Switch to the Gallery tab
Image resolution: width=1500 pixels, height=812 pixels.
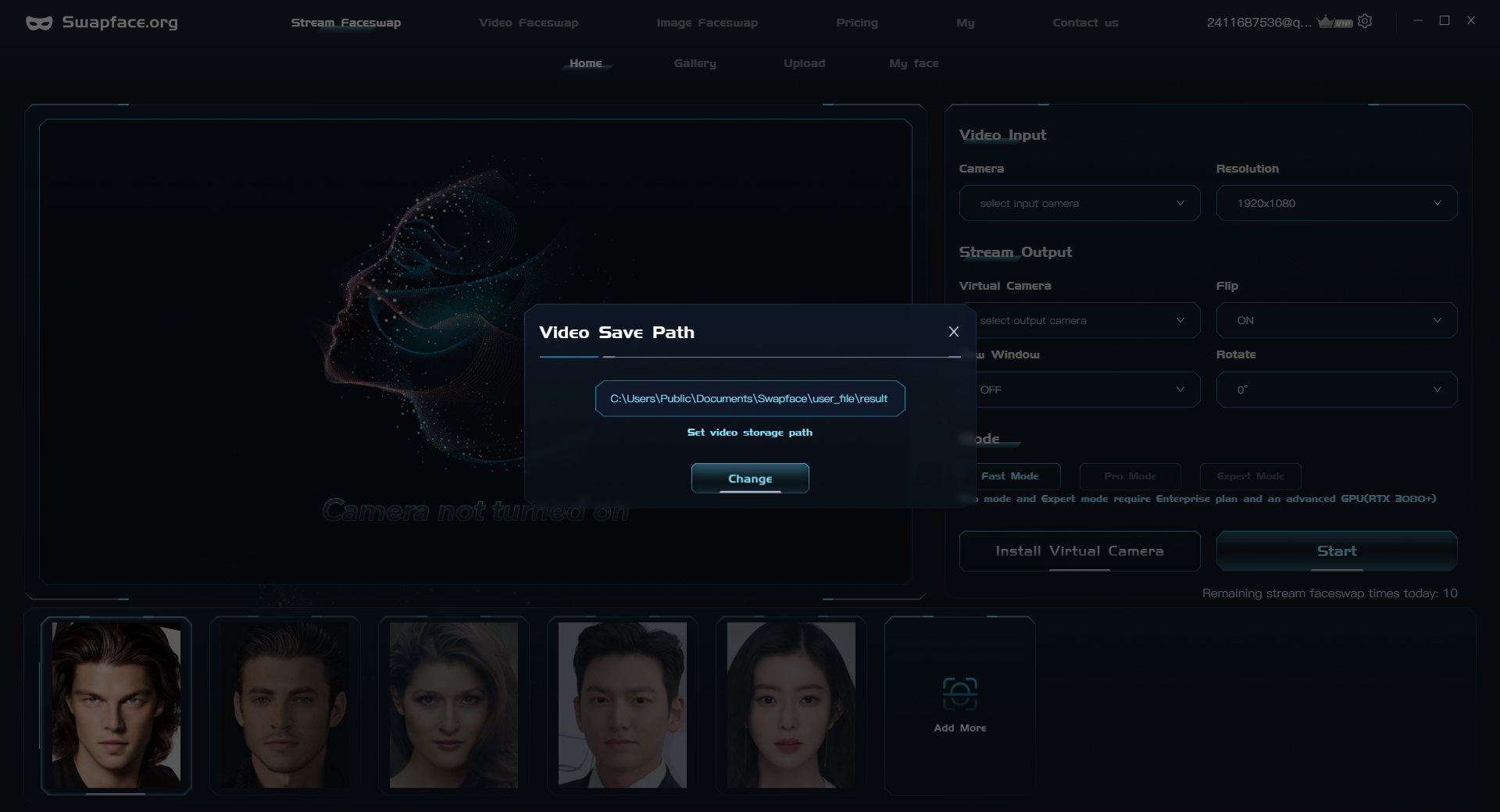coord(695,63)
